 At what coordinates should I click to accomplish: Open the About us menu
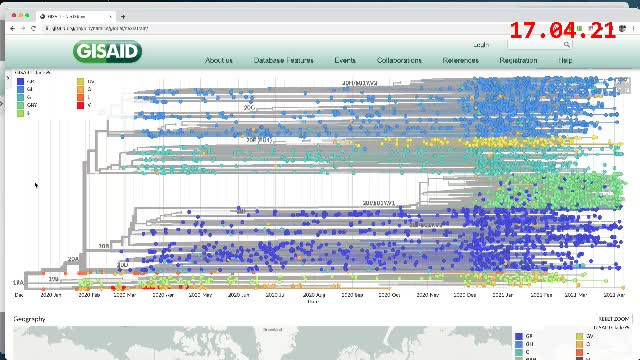[x=218, y=60]
